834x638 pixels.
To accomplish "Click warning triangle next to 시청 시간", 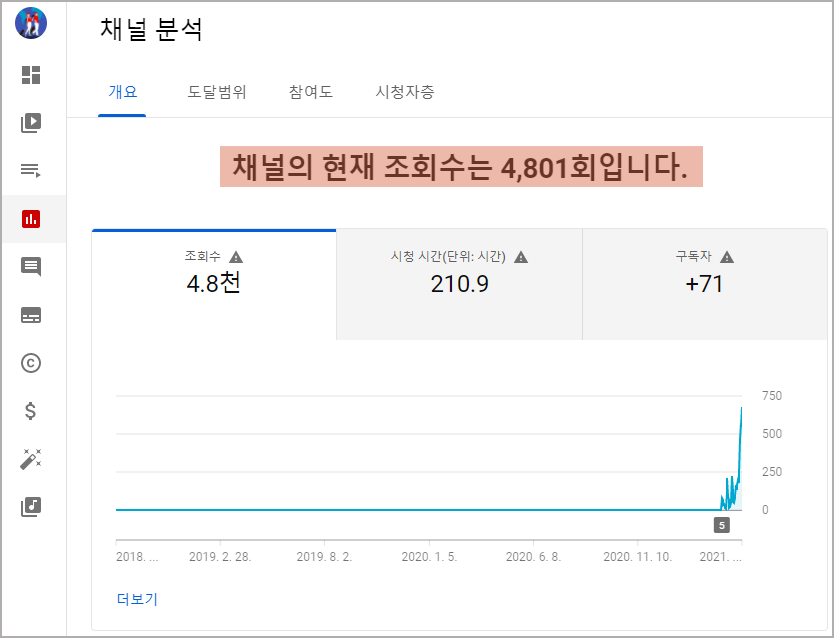I will (521, 257).
